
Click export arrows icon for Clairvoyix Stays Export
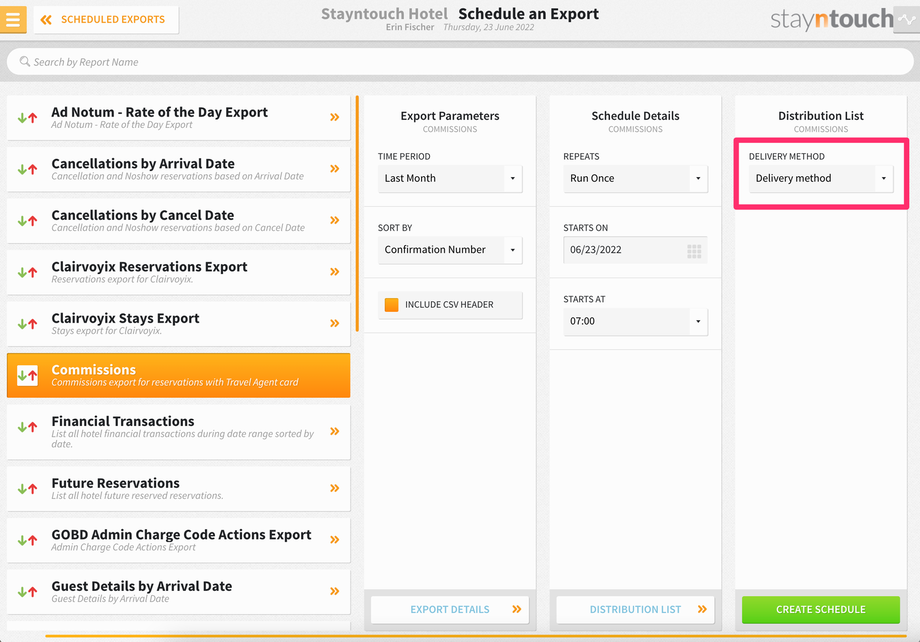coord(27,324)
